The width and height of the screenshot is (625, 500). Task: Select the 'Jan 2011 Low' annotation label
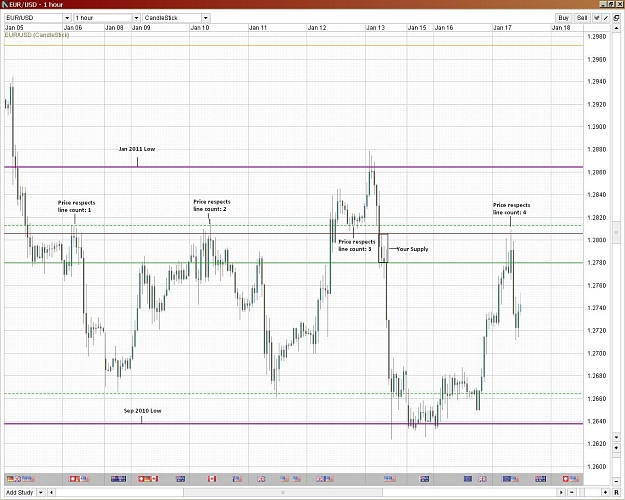(137, 149)
